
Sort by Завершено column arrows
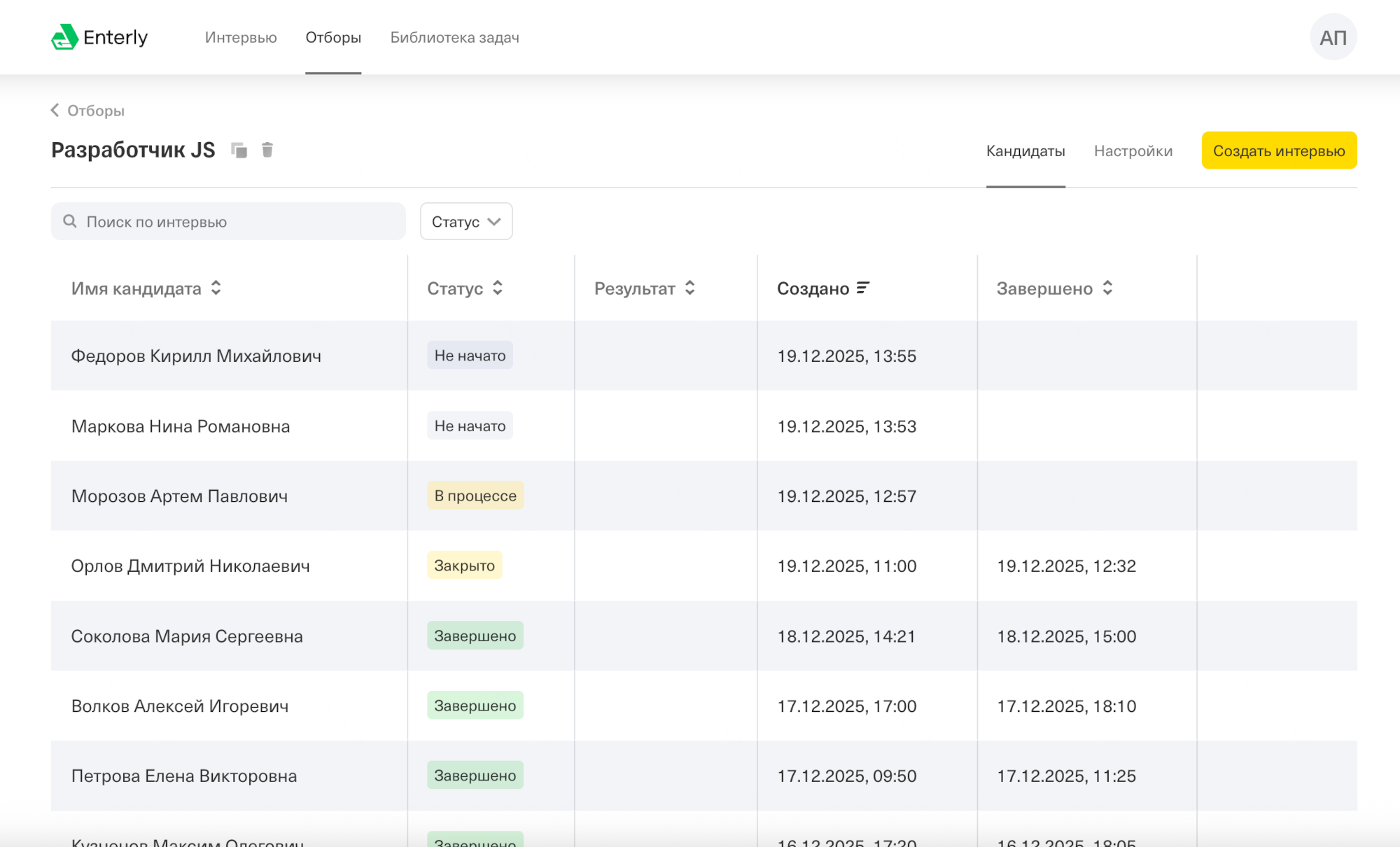pyautogui.click(x=1107, y=288)
